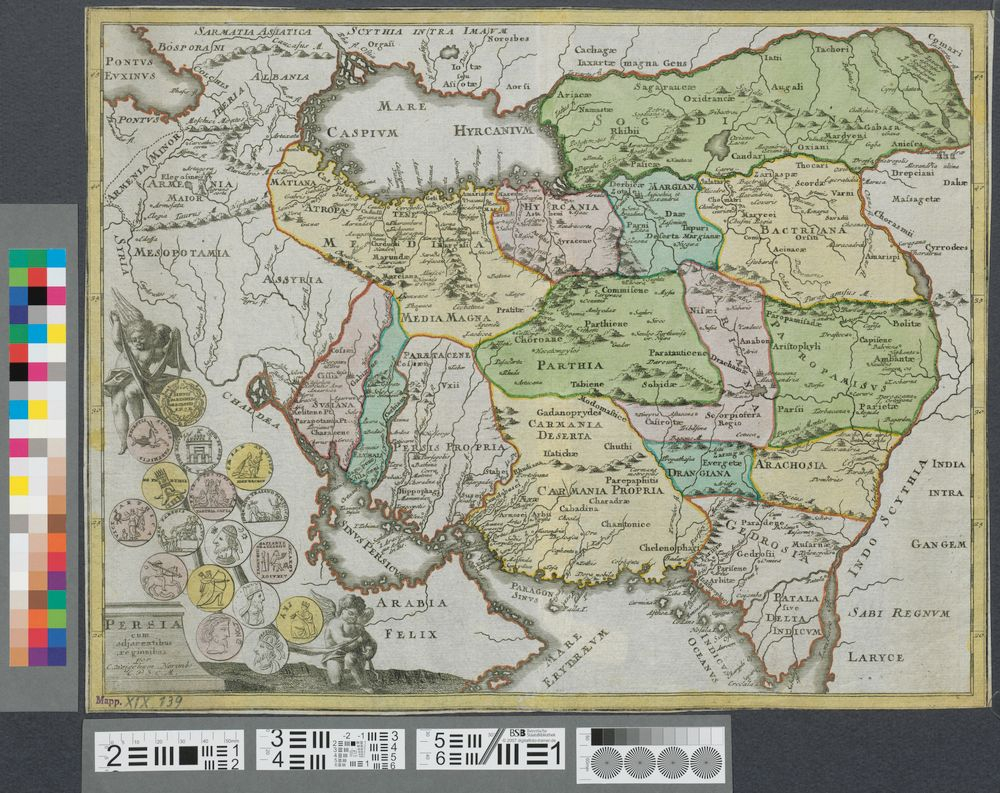The image size is (1000, 793).
Task: Click the "Oxidrancae" label
Action: (709, 99)
